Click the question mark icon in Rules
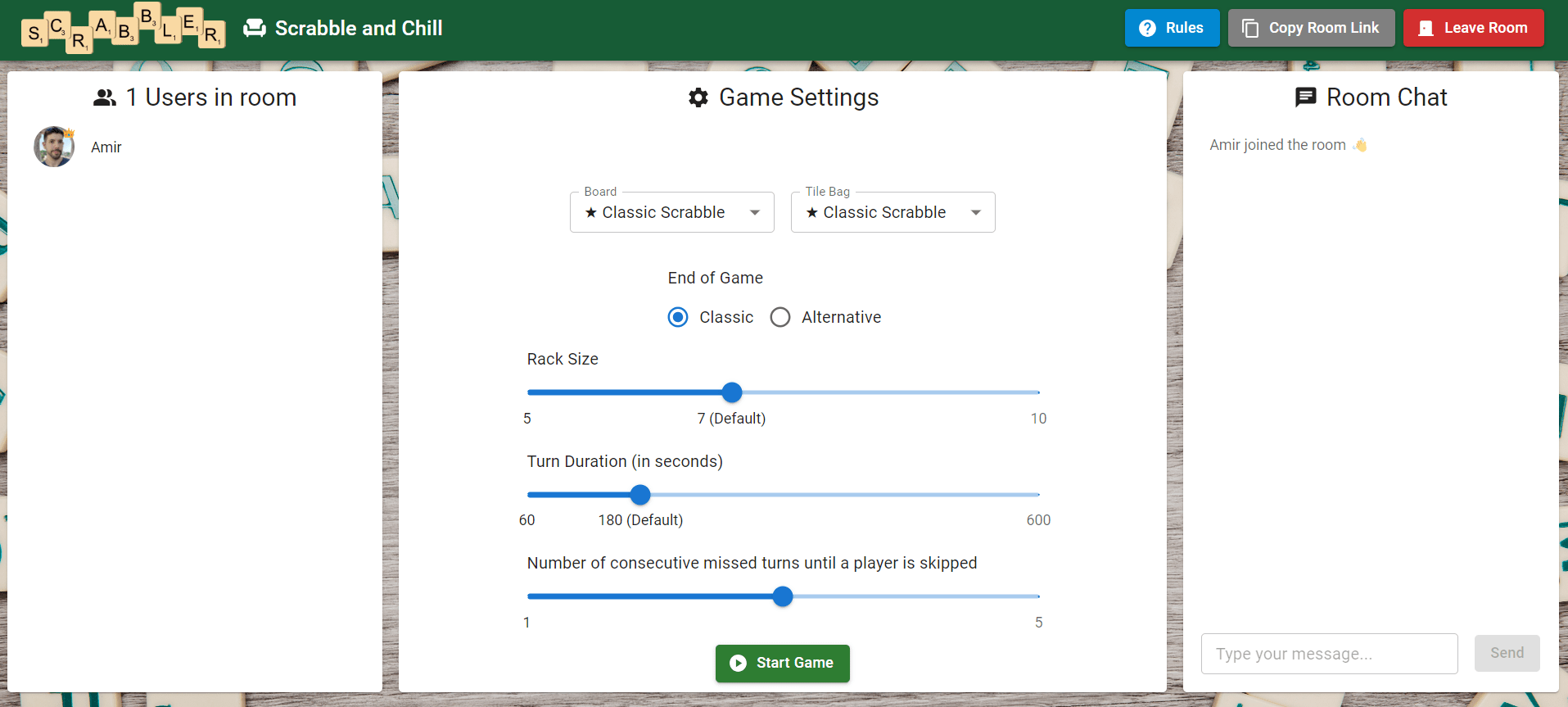Screen dimensions: 1568x707 coord(1148,28)
